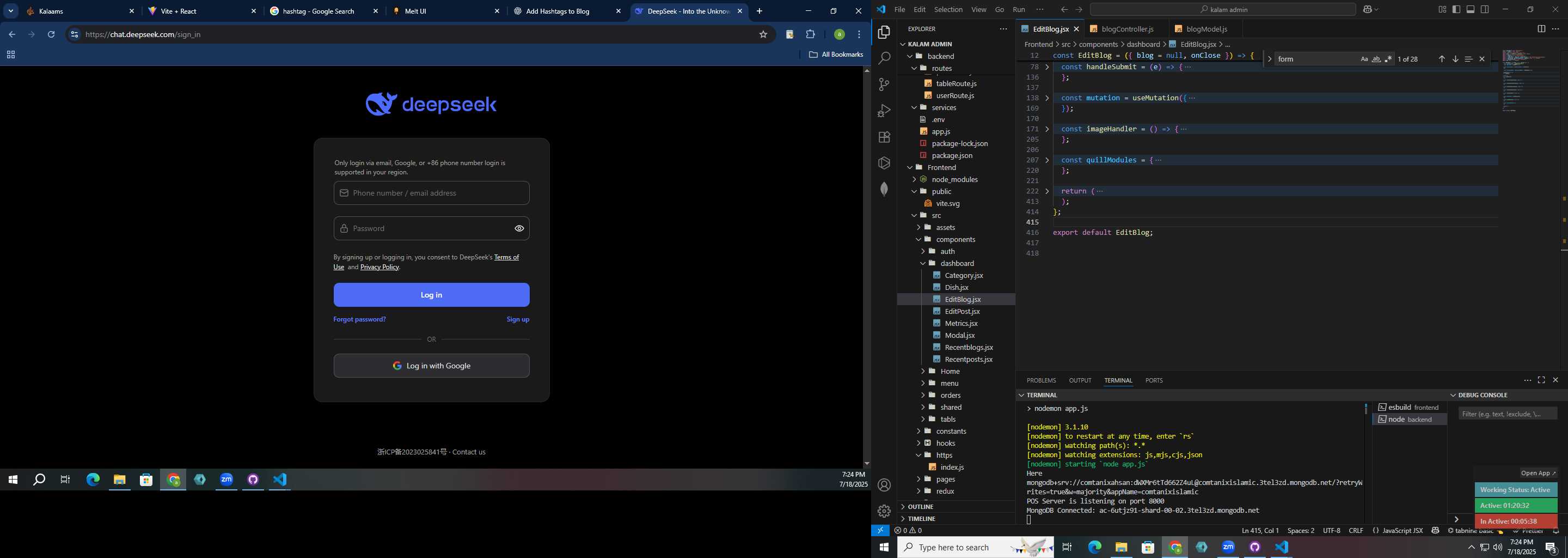Image resolution: width=1568 pixels, height=558 pixels.
Task: Click the Customize Layout icon in VS Code
Action: [1442, 10]
